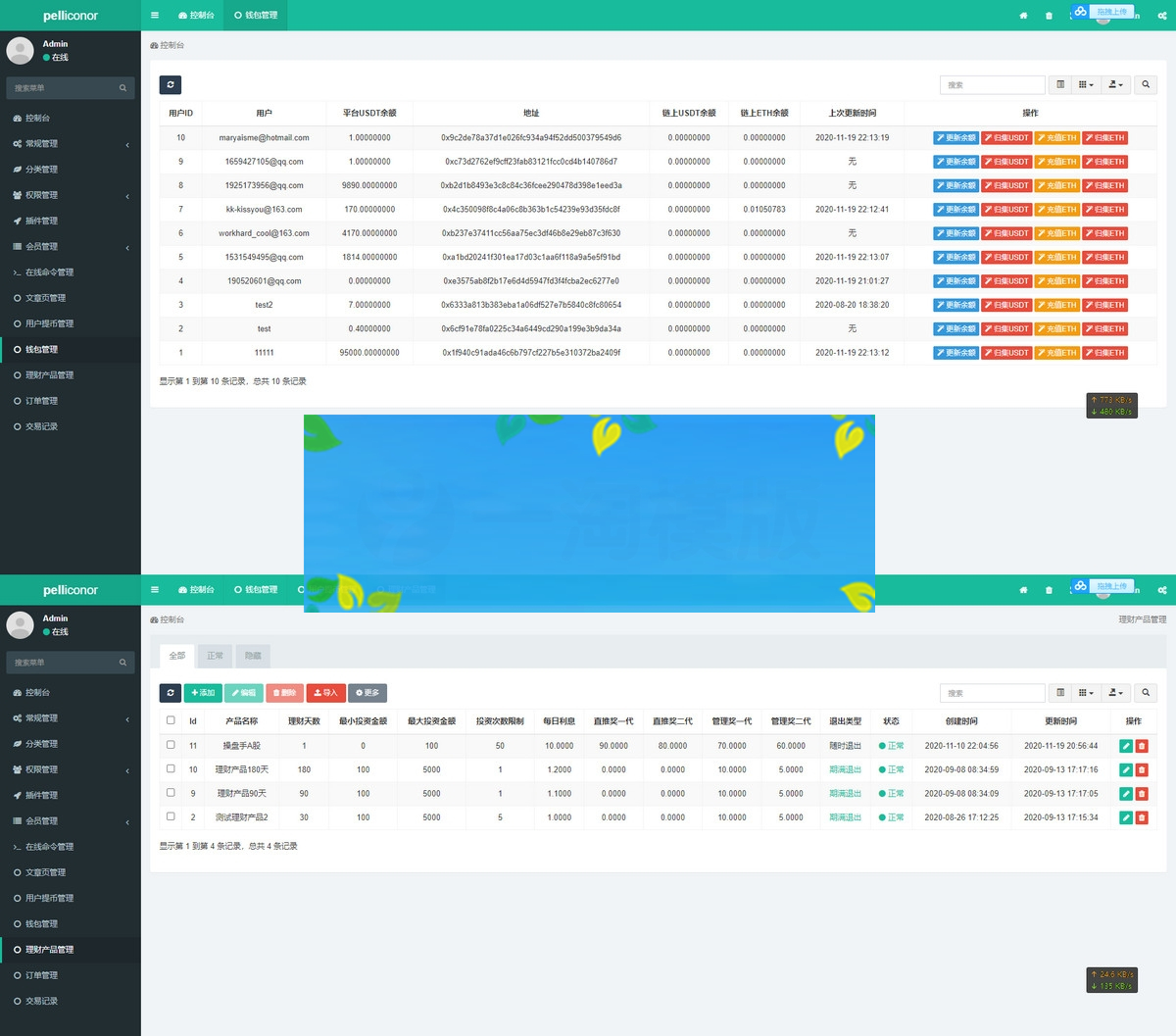Delete product 操盘手A股 with red trash icon

(1142, 746)
